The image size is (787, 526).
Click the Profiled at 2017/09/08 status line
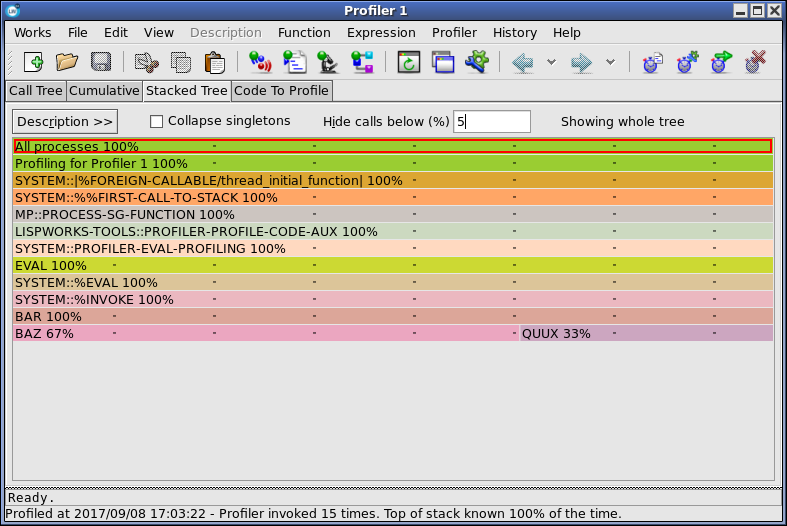(x=314, y=514)
